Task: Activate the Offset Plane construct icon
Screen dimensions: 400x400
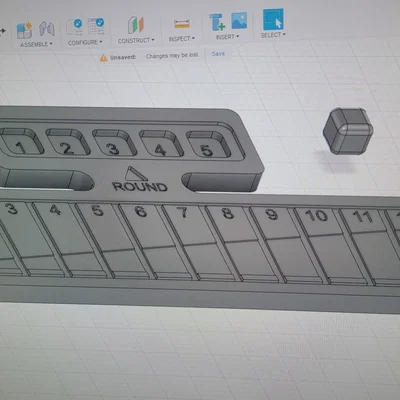Action: tap(136, 25)
